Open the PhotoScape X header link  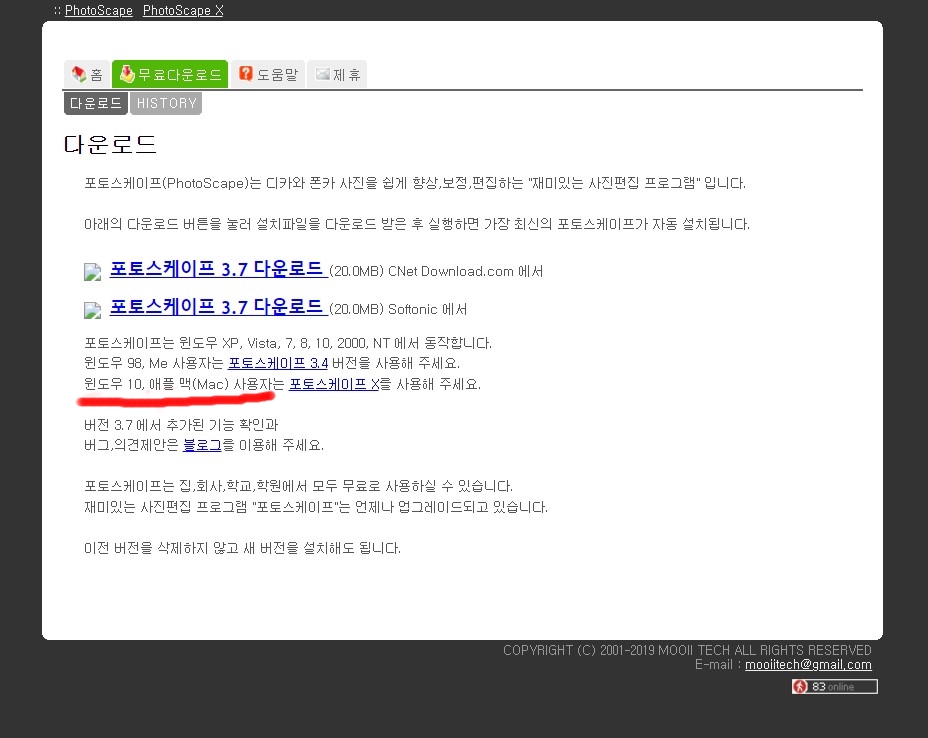click(x=183, y=10)
